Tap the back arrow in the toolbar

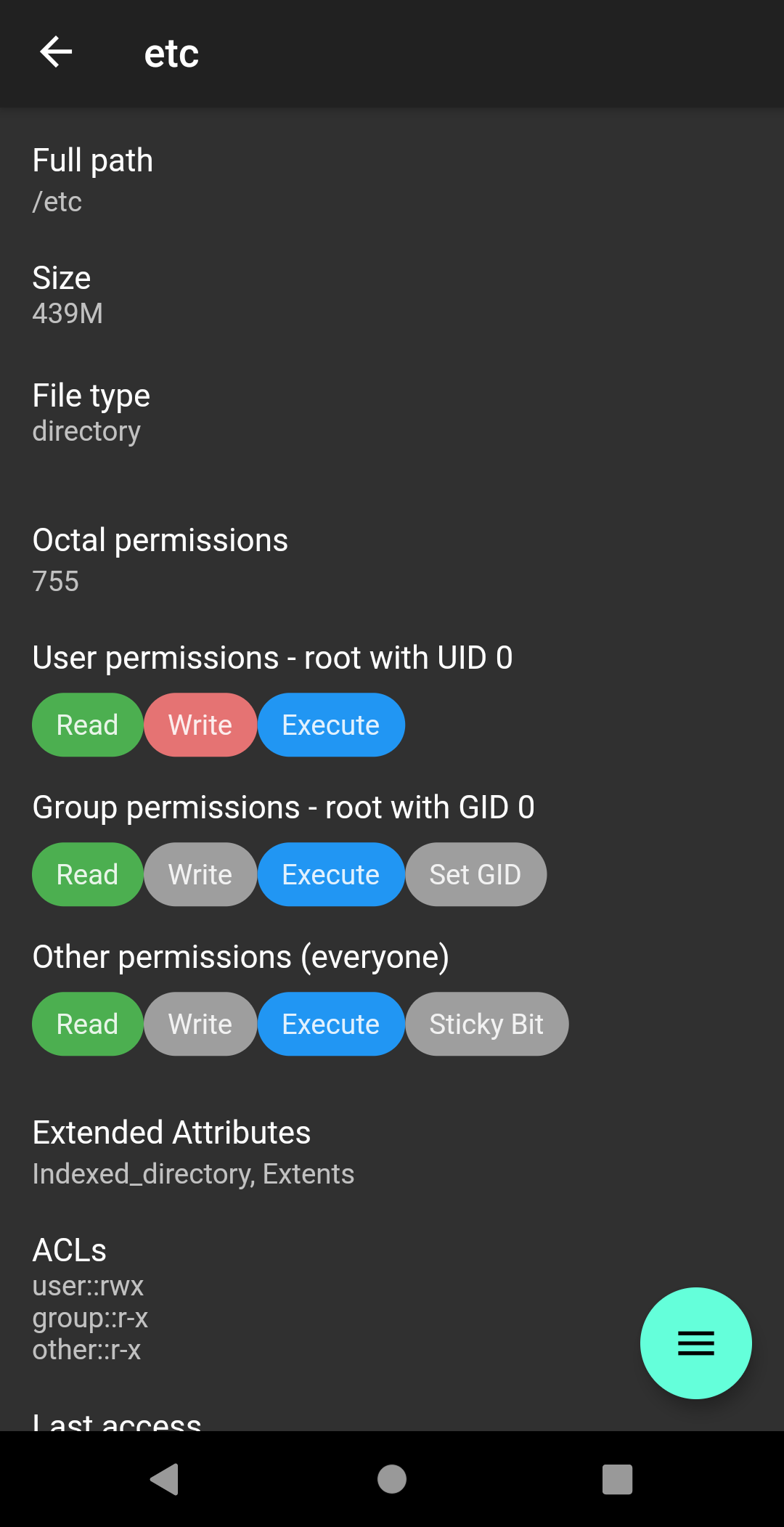(55, 52)
